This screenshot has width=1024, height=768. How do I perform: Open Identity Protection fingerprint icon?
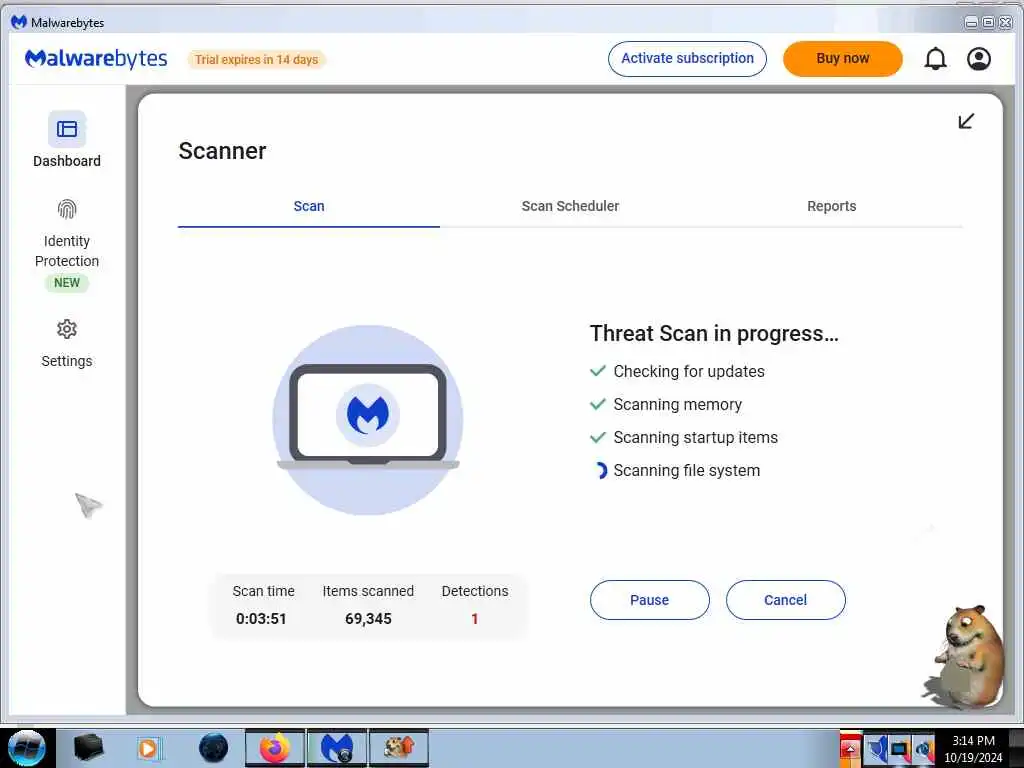67,209
